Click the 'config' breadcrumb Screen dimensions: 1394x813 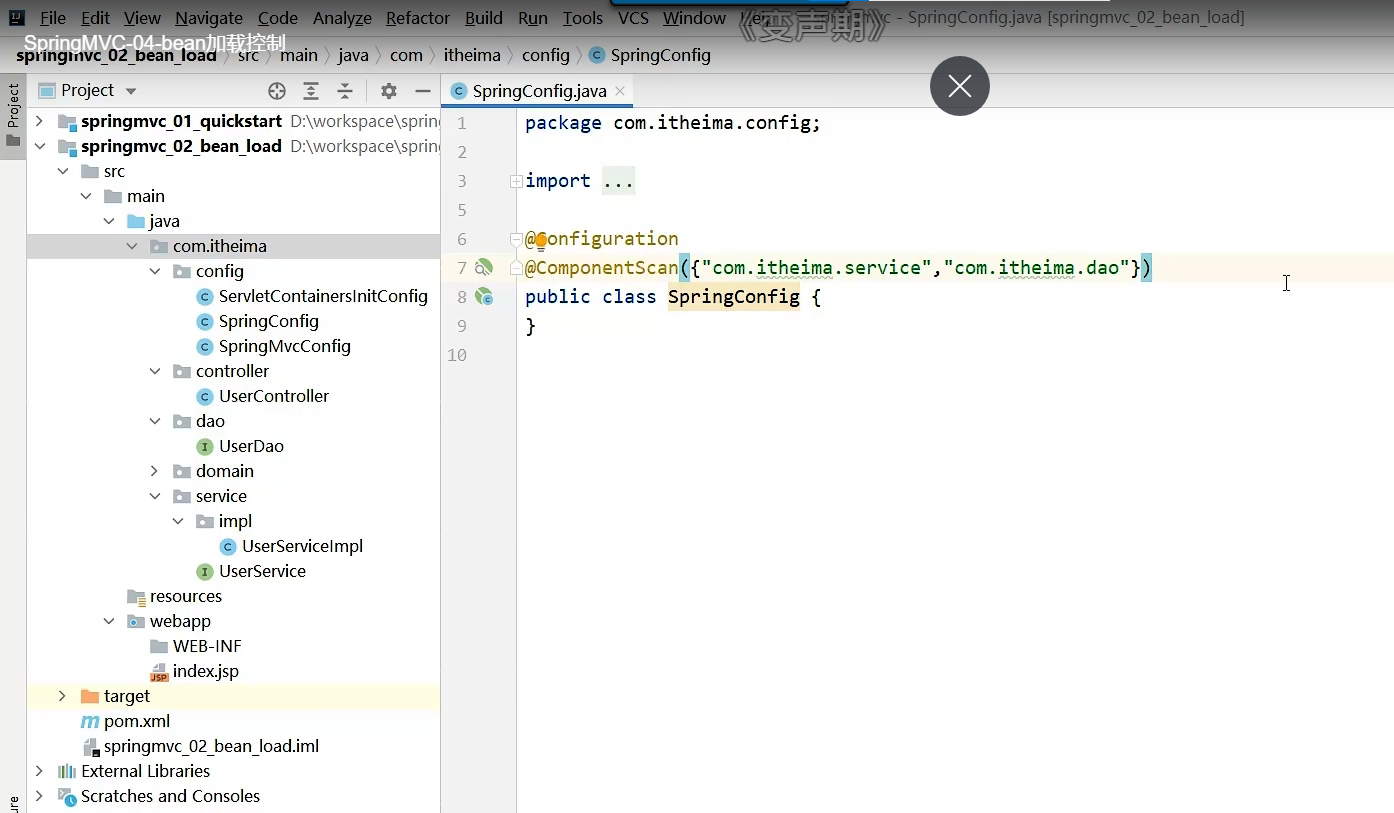545,55
